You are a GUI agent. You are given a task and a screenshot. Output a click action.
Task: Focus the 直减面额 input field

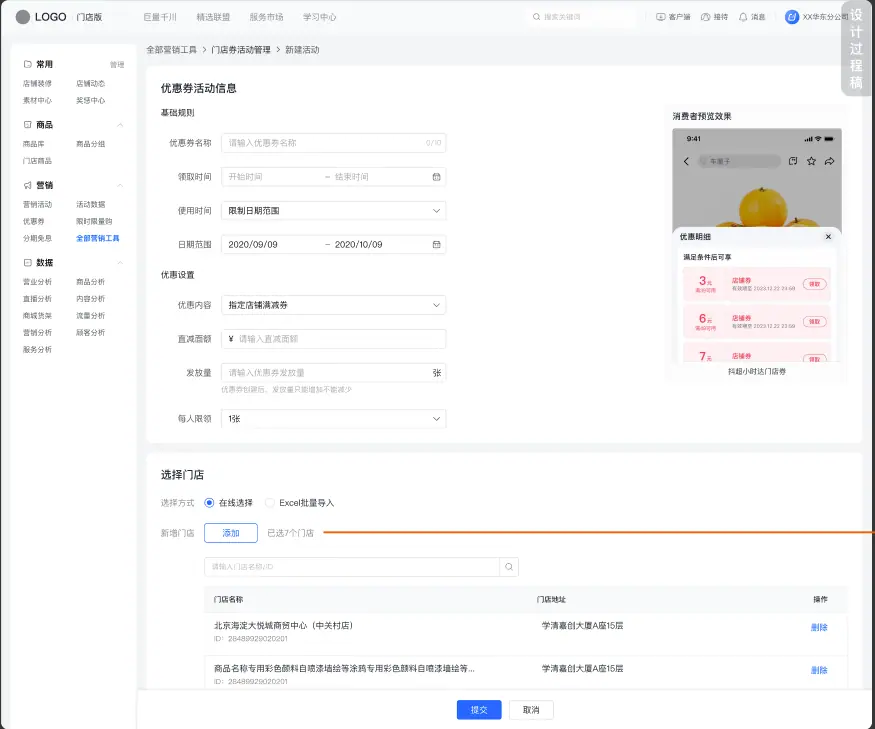point(334,339)
